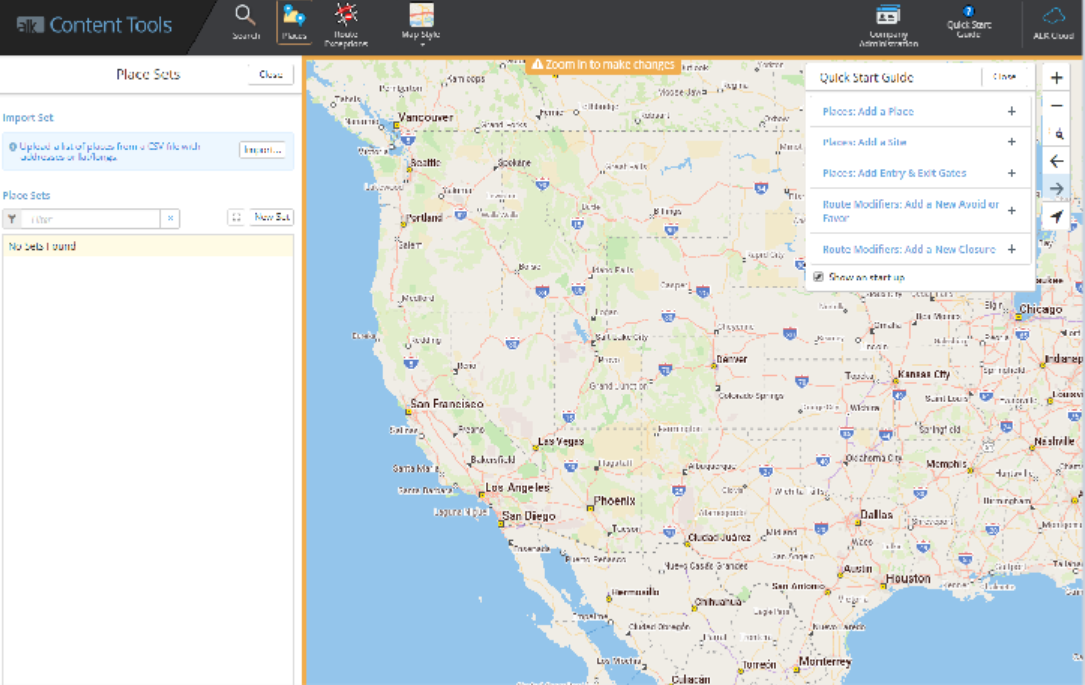1085x685 pixels.
Task: Go to previous map view with left arrow
Action: click(1056, 162)
